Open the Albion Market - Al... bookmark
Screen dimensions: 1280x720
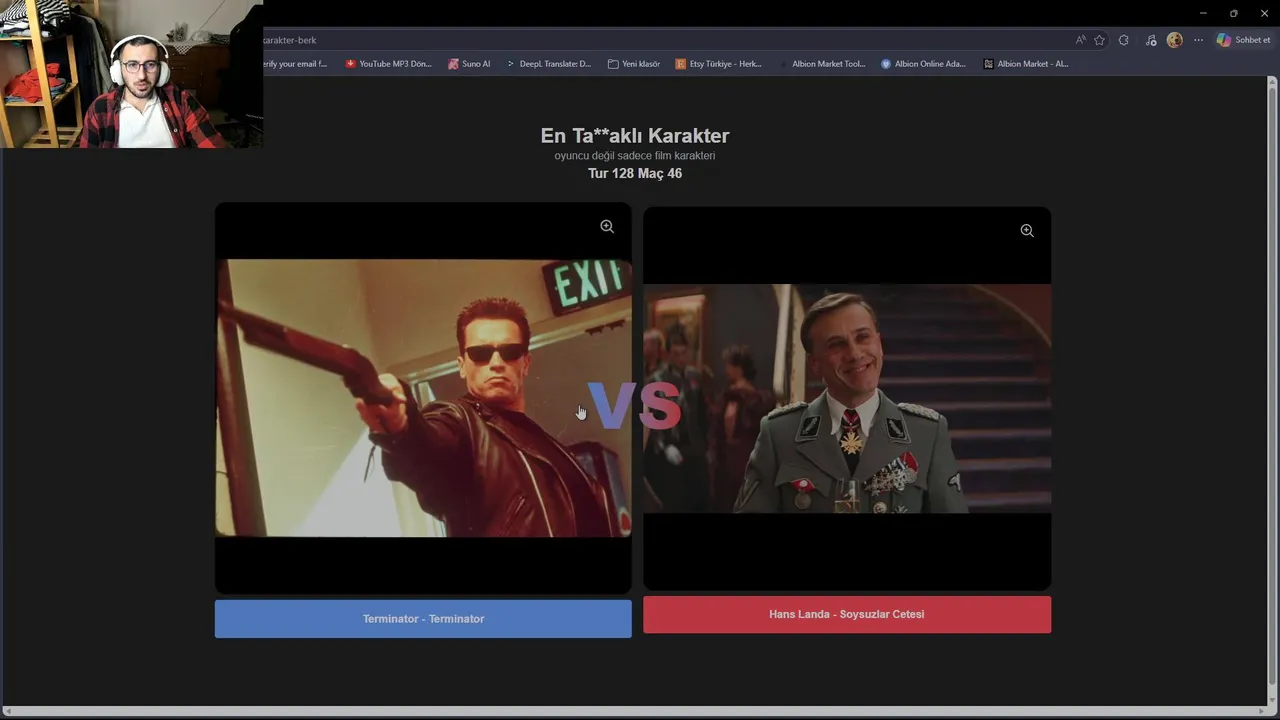pyautogui.click(x=1026, y=64)
